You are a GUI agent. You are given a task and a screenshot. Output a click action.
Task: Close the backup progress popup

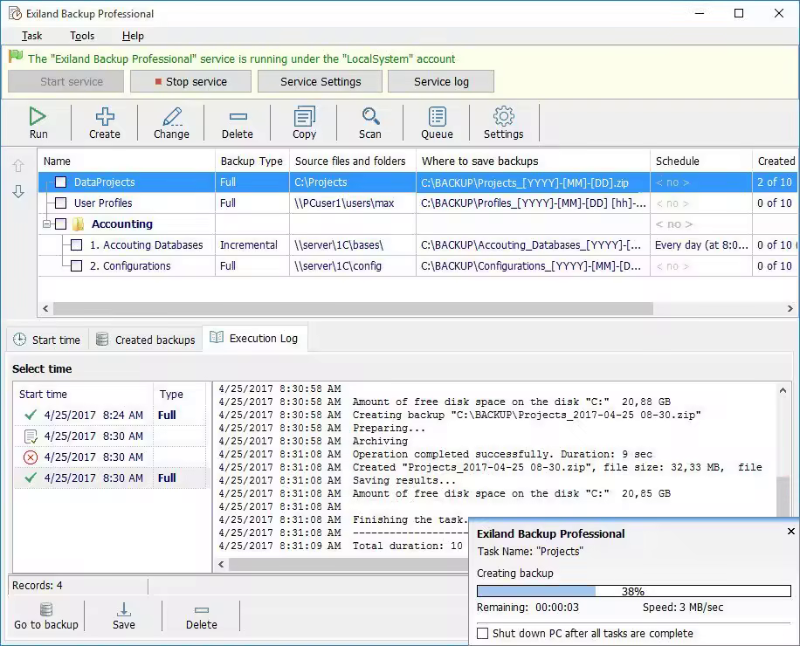791,531
